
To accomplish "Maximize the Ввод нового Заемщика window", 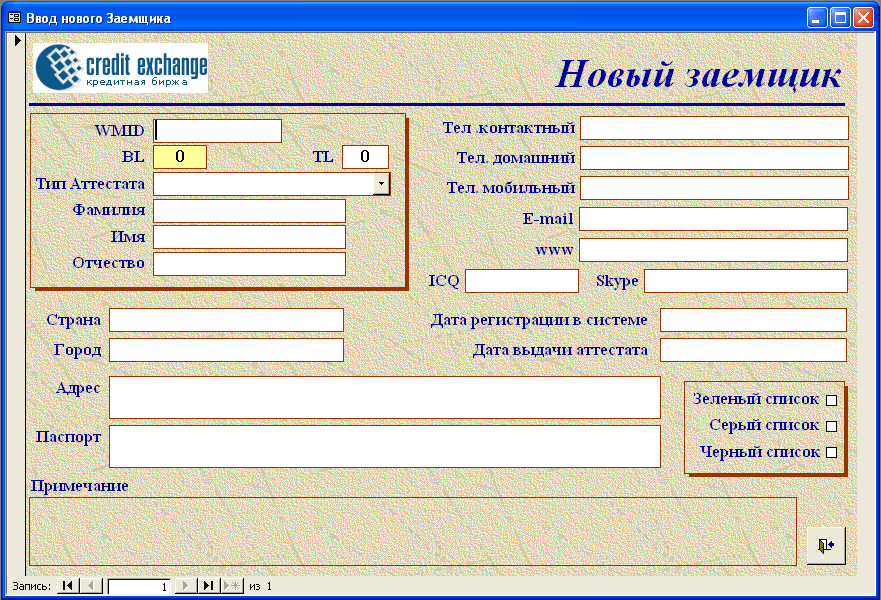I will click(840, 17).
